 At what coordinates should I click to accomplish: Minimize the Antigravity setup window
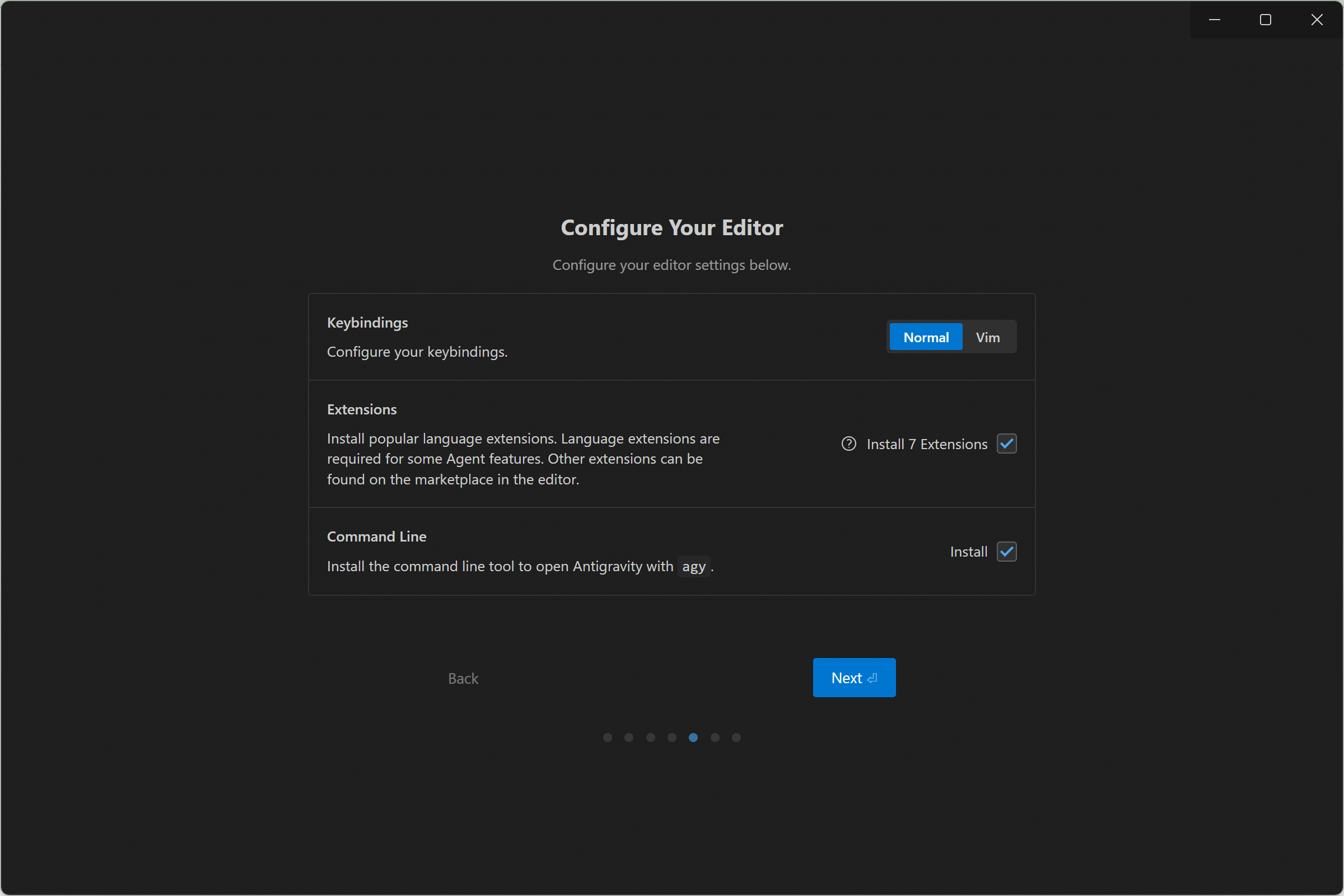[1214, 20]
